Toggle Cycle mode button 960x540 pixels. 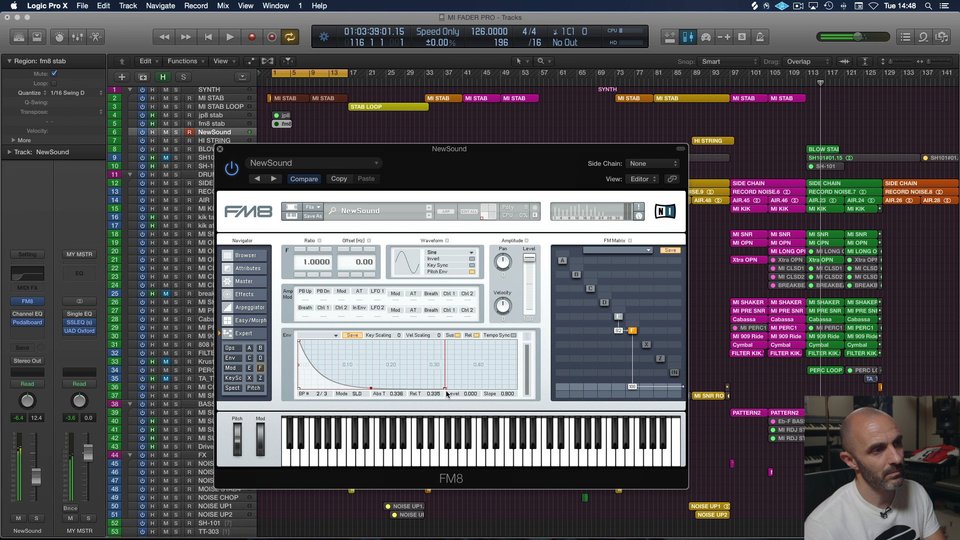(290, 37)
